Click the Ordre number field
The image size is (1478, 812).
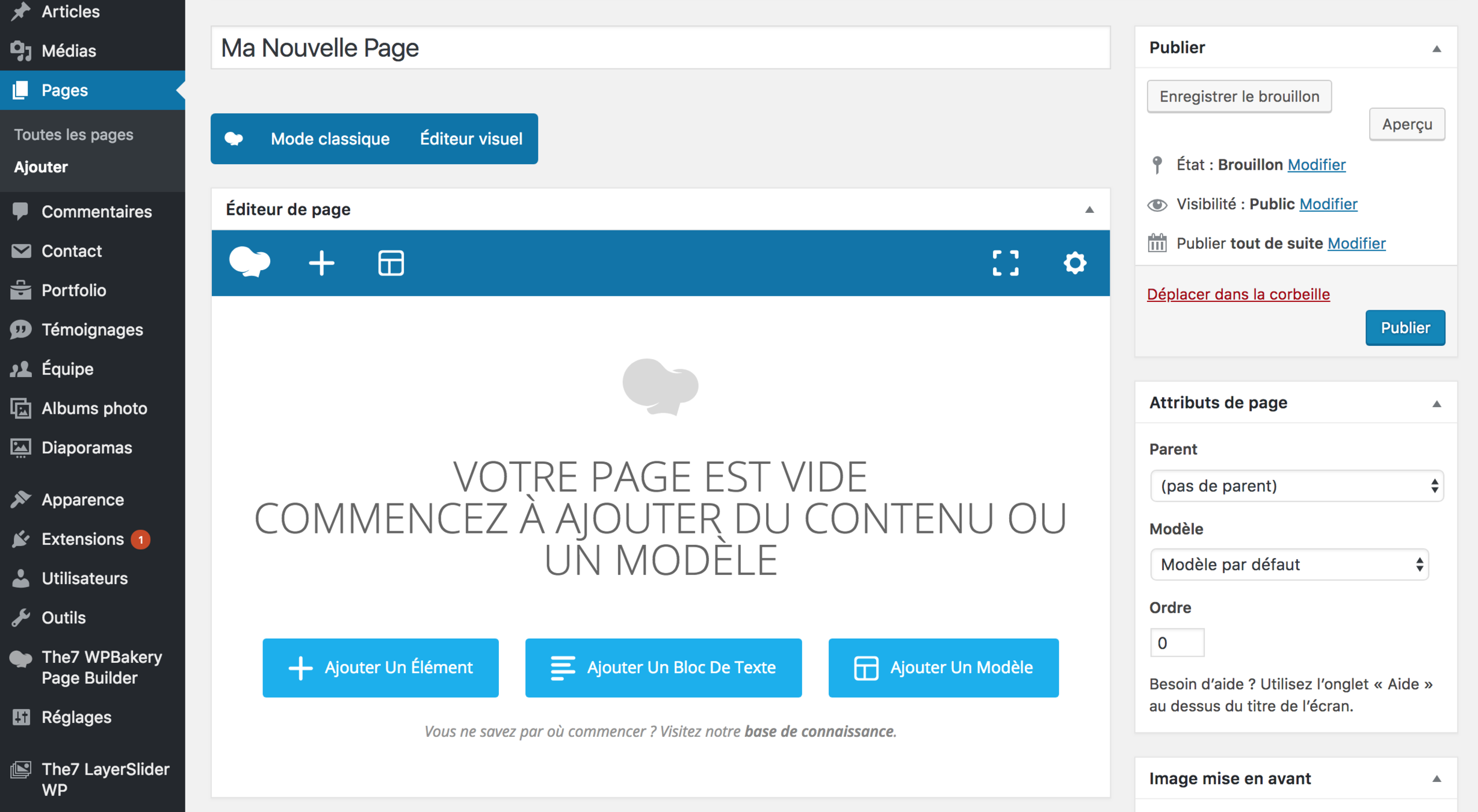tap(1176, 643)
